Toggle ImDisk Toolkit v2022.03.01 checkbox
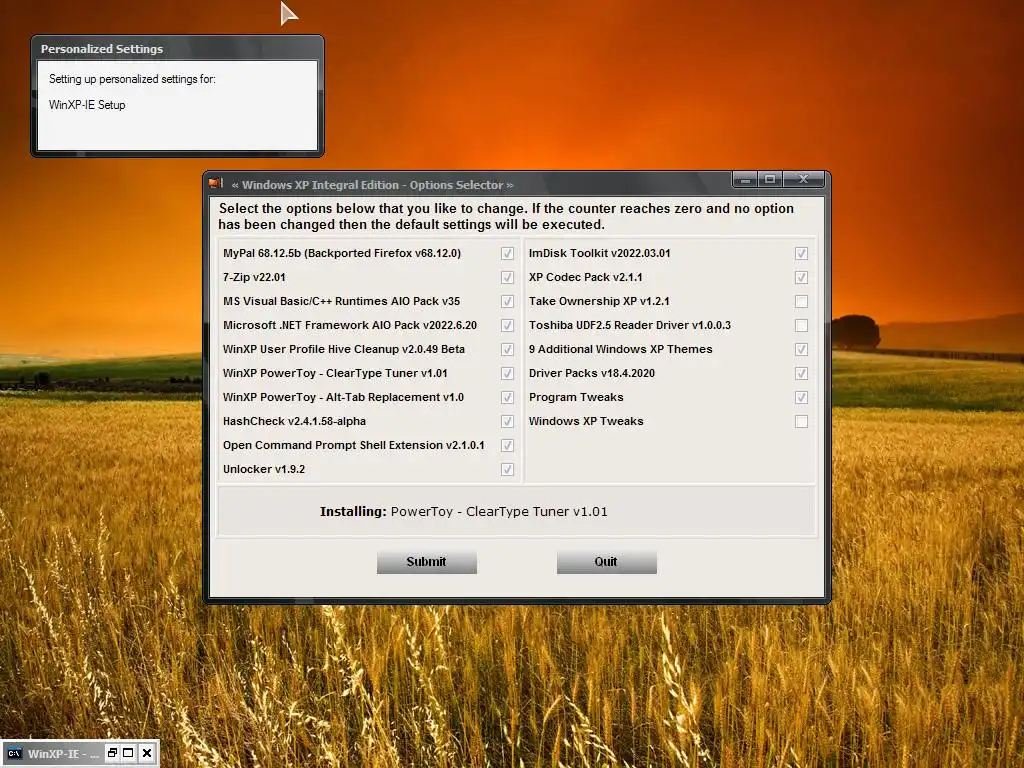The width and height of the screenshot is (1024, 768). [x=801, y=253]
